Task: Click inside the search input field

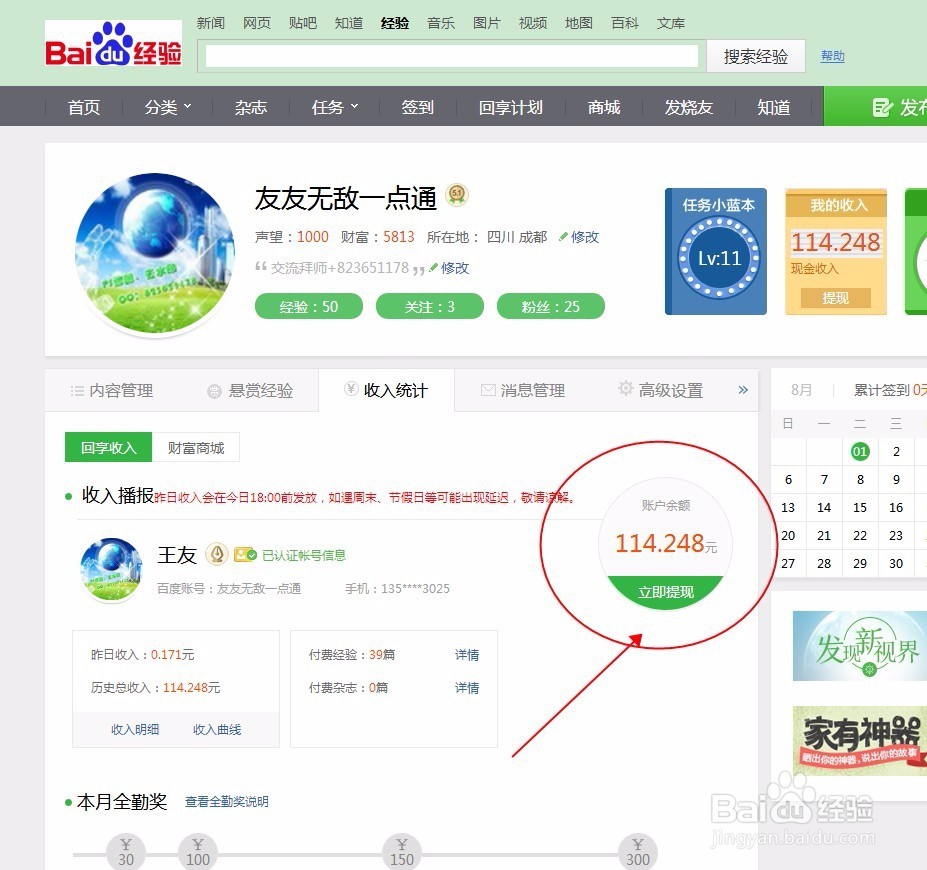Action: (450, 56)
